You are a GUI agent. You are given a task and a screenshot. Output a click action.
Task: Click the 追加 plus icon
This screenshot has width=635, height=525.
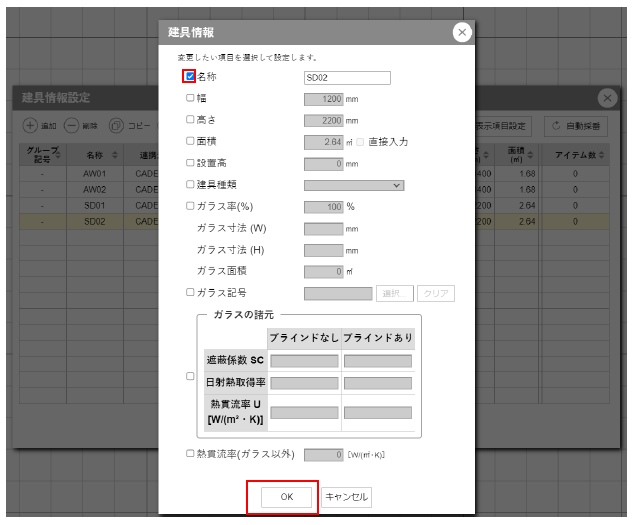30,126
